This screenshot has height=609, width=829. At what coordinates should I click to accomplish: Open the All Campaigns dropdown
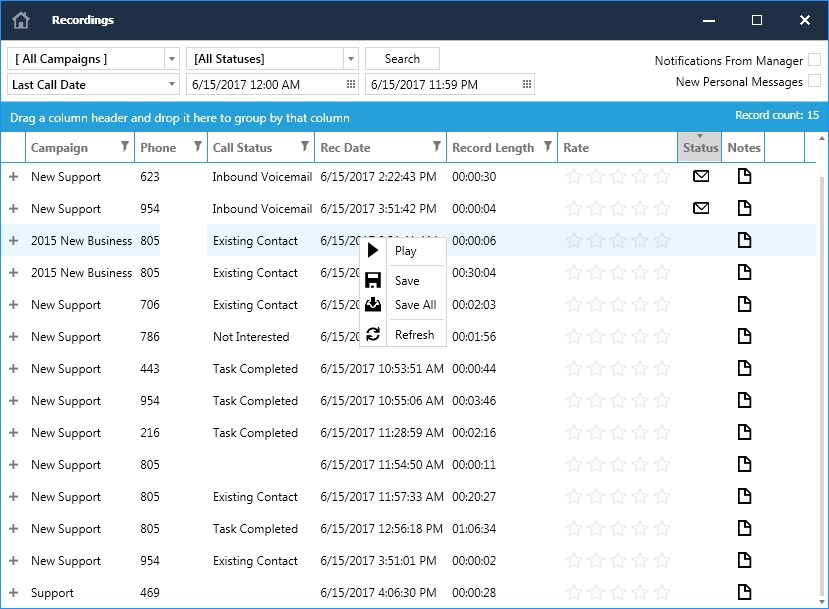coord(172,59)
